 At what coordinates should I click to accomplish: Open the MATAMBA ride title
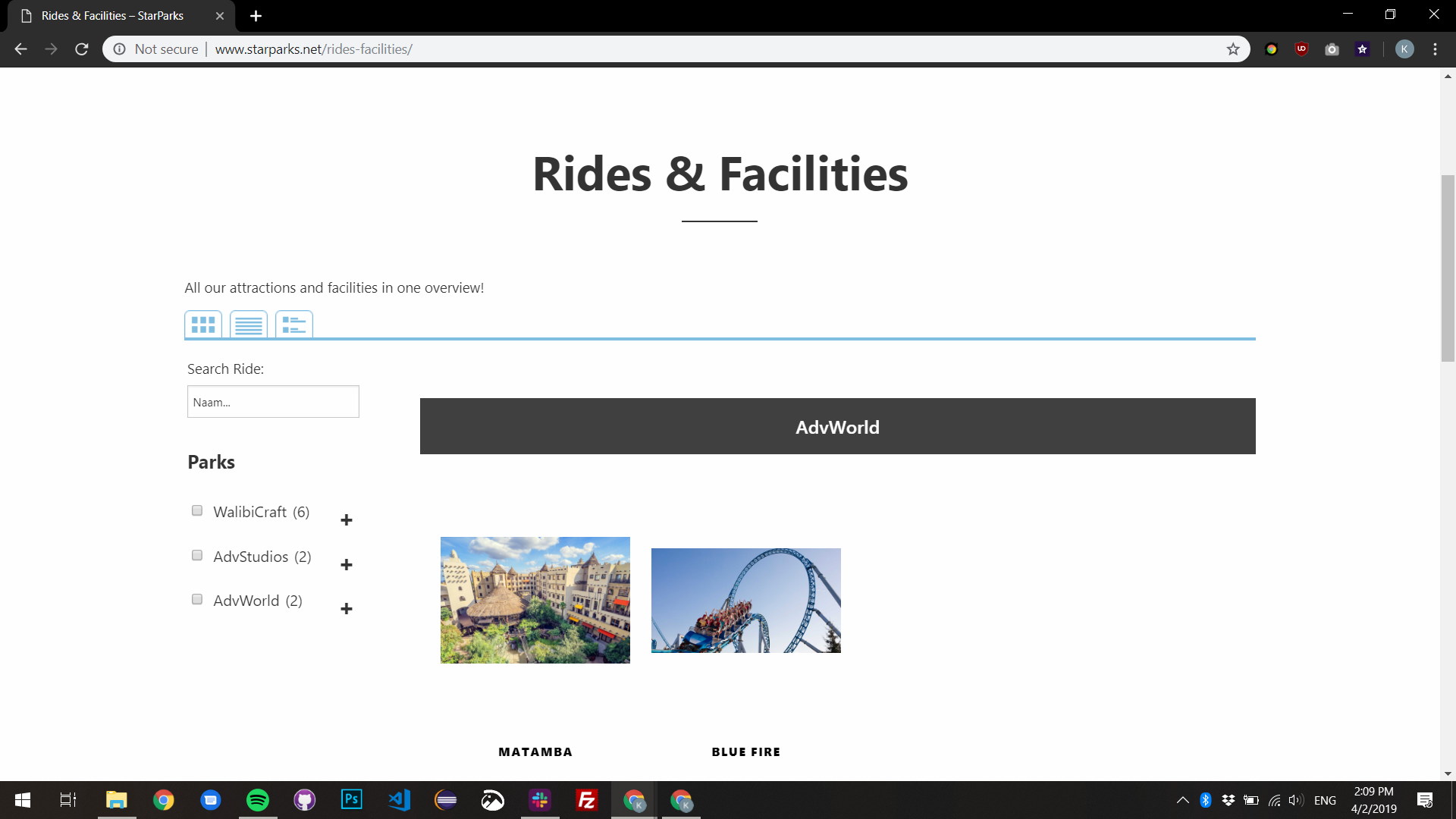click(535, 752)
